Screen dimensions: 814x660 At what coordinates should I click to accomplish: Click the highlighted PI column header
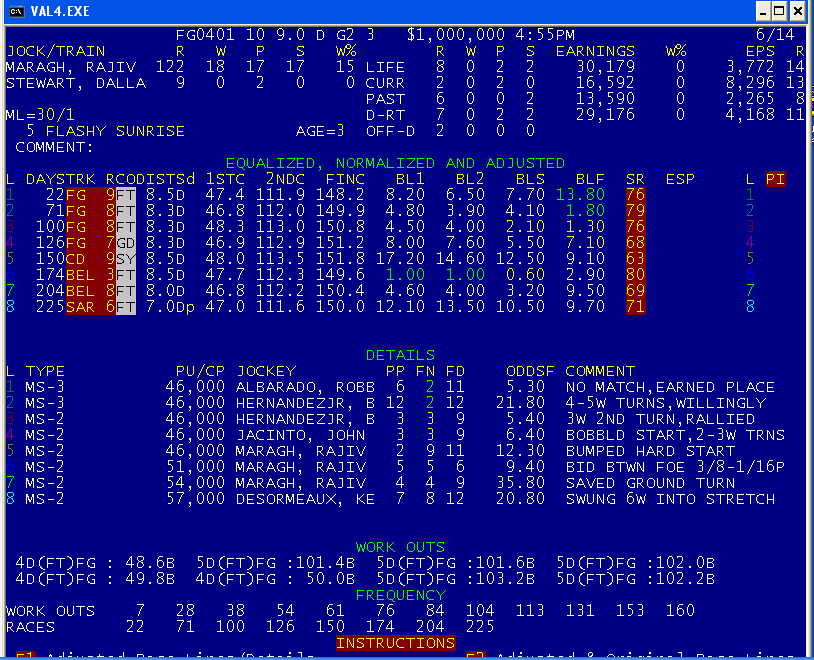coord(776,179)
